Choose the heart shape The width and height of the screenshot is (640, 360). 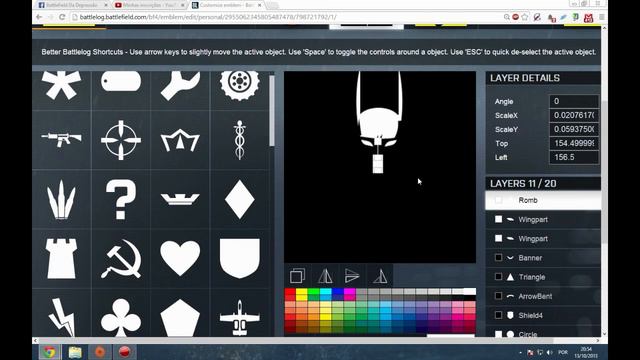click(180, 258)
